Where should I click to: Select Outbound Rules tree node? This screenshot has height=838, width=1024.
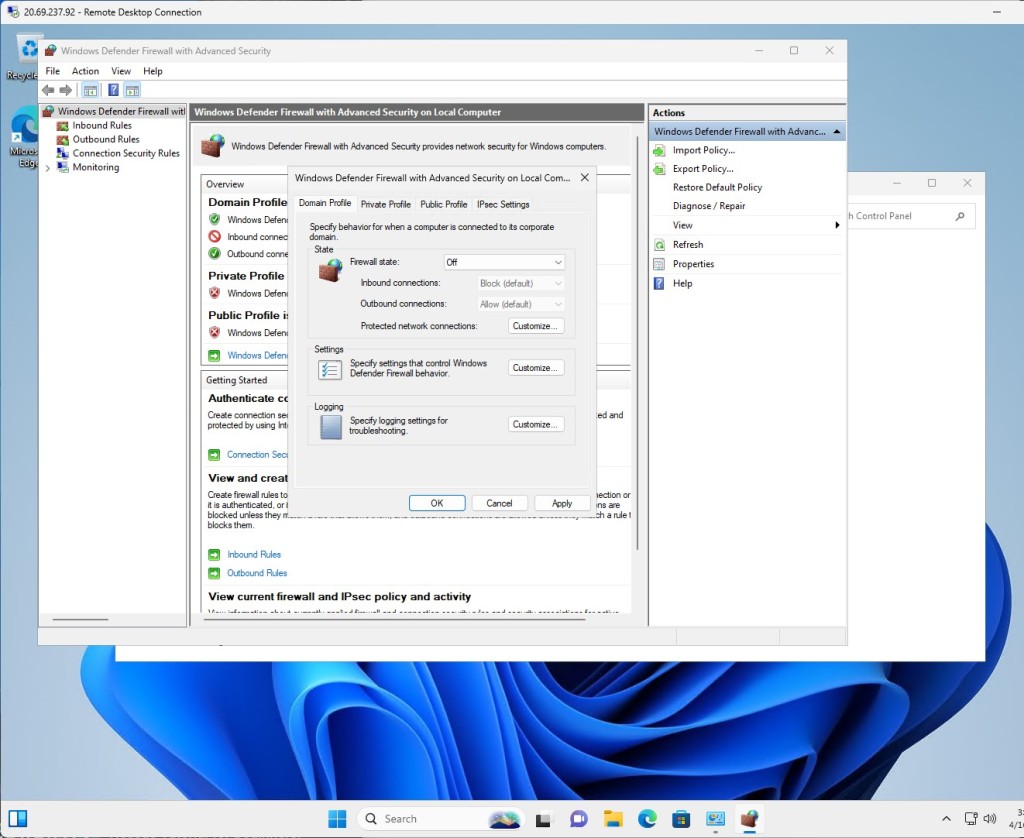tap(105, 139)
